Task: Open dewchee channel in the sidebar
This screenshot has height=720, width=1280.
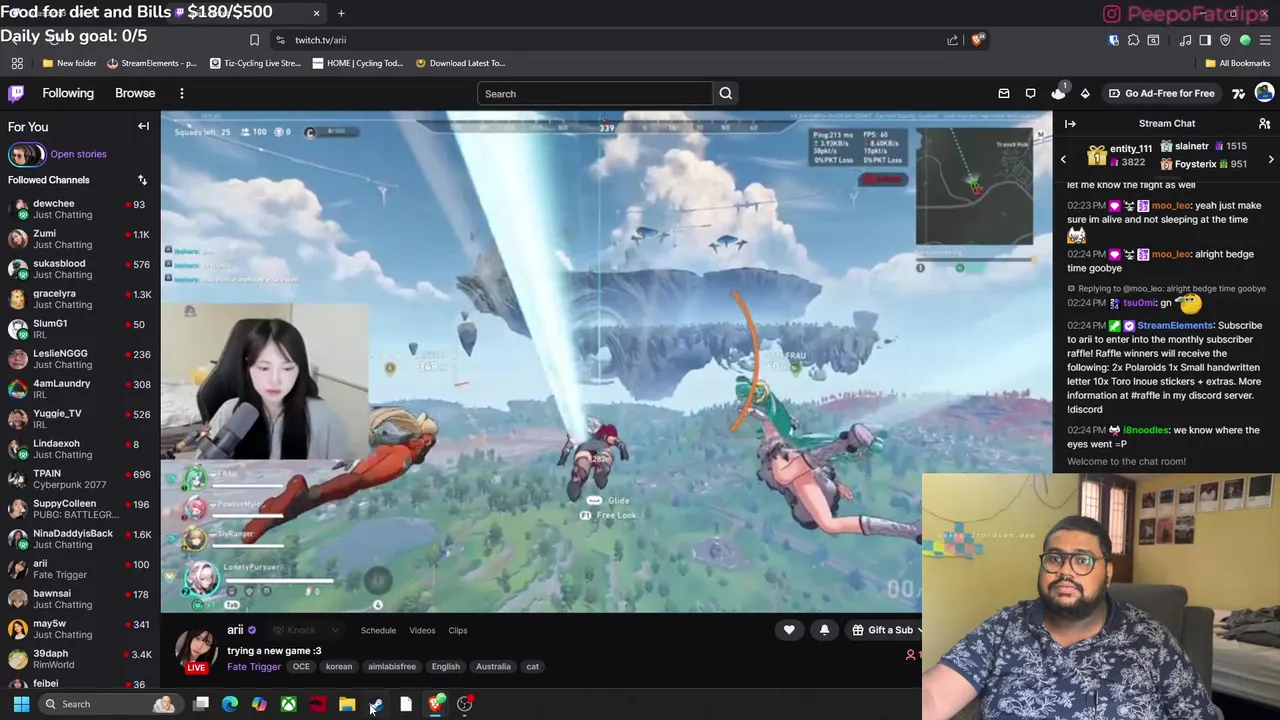Action: pyautogui.click(x=80, y=209)
